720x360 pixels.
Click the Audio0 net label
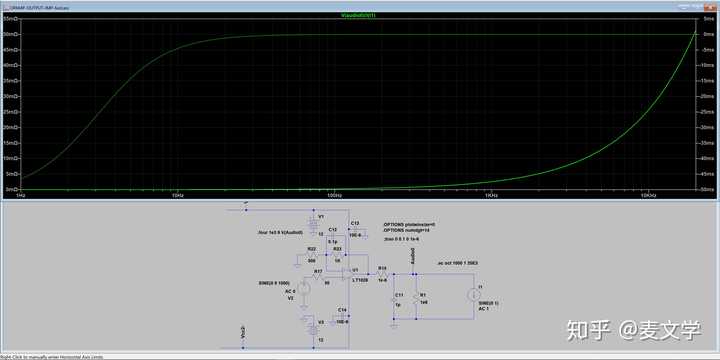pyautogui.click(x=413, y=256)
